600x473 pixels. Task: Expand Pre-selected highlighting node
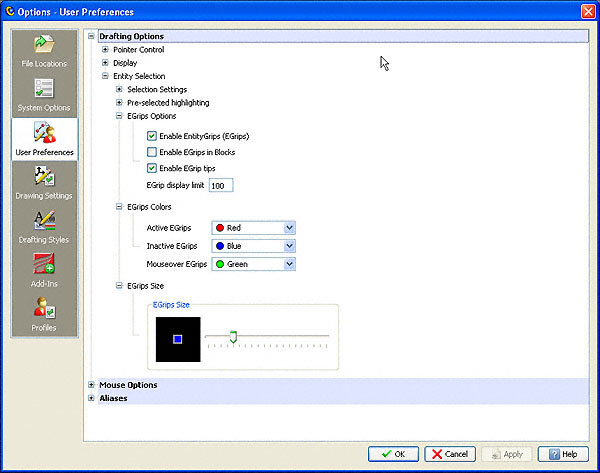coord(119,103)
